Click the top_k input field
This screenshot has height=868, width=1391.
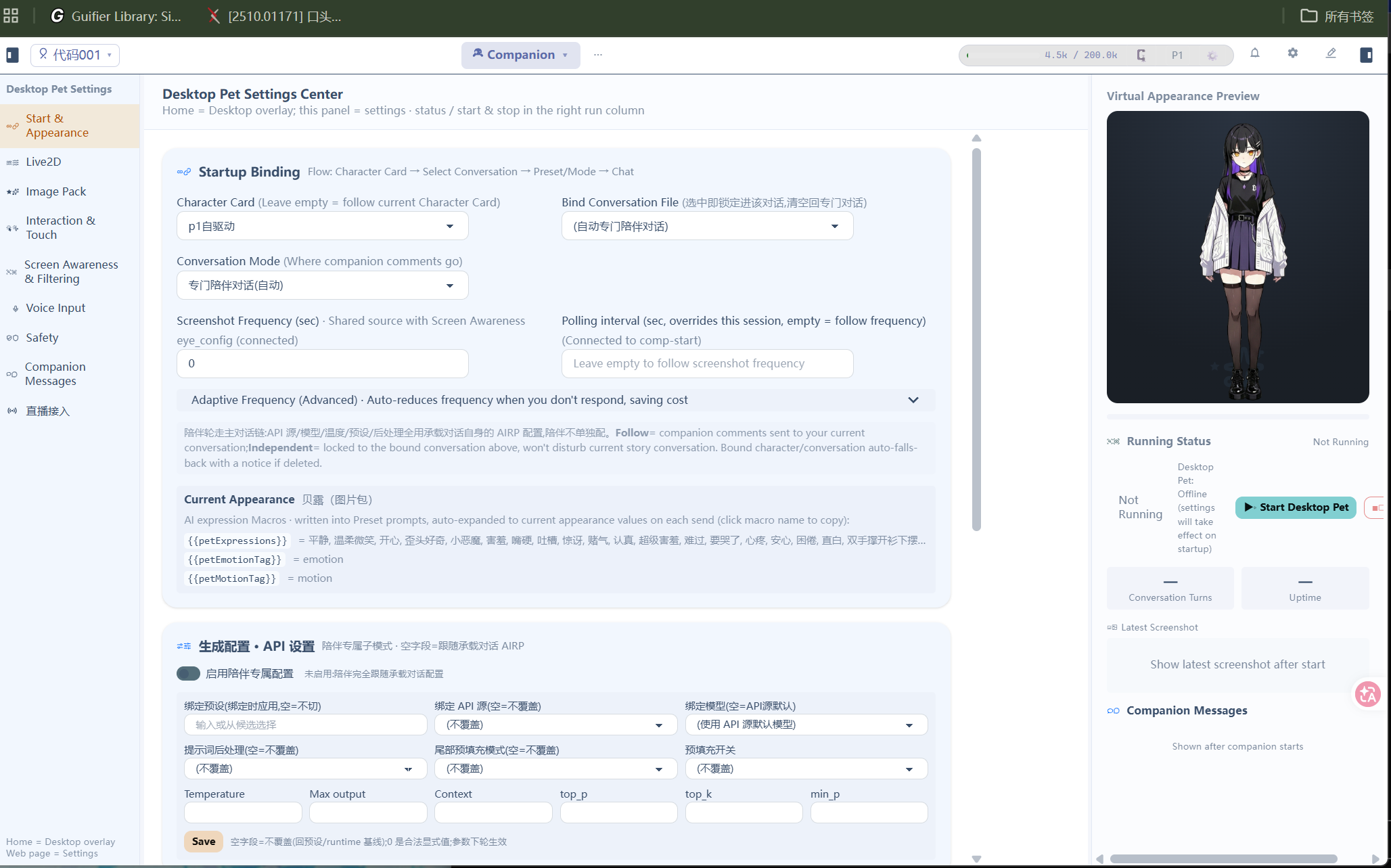[x=744, y=813]
